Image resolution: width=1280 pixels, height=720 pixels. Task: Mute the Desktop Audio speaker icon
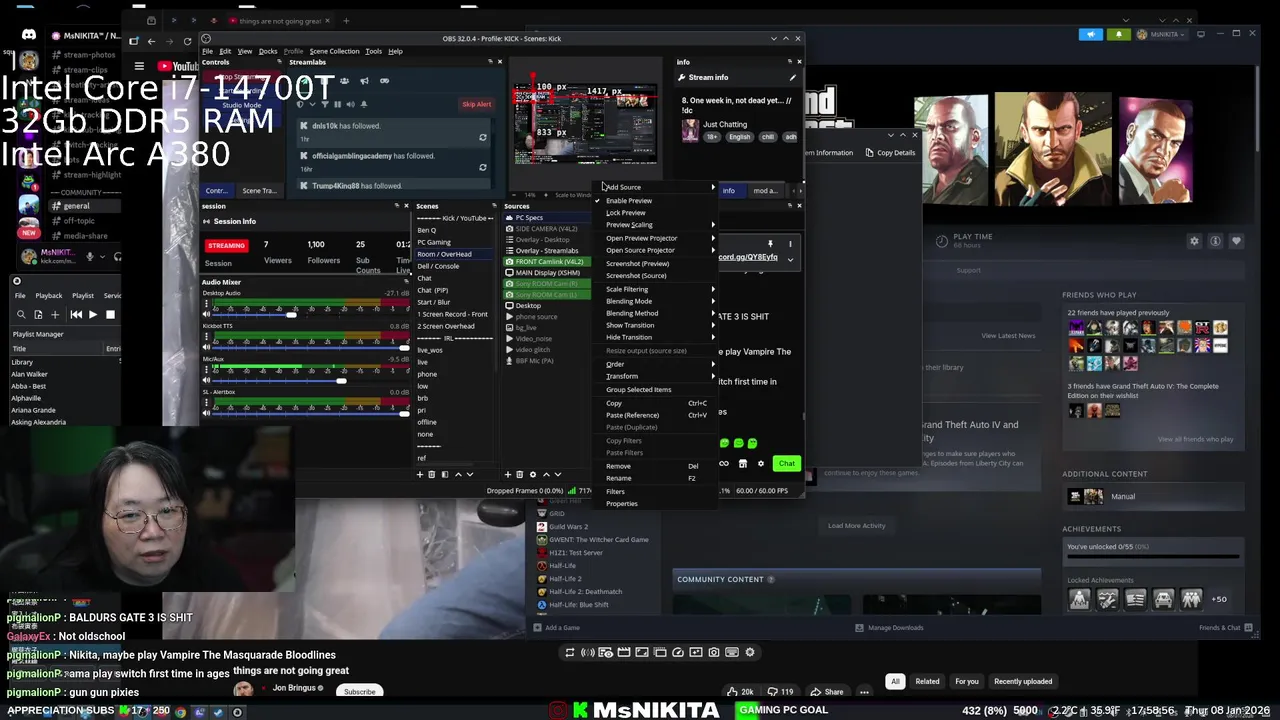coord(206,314)
